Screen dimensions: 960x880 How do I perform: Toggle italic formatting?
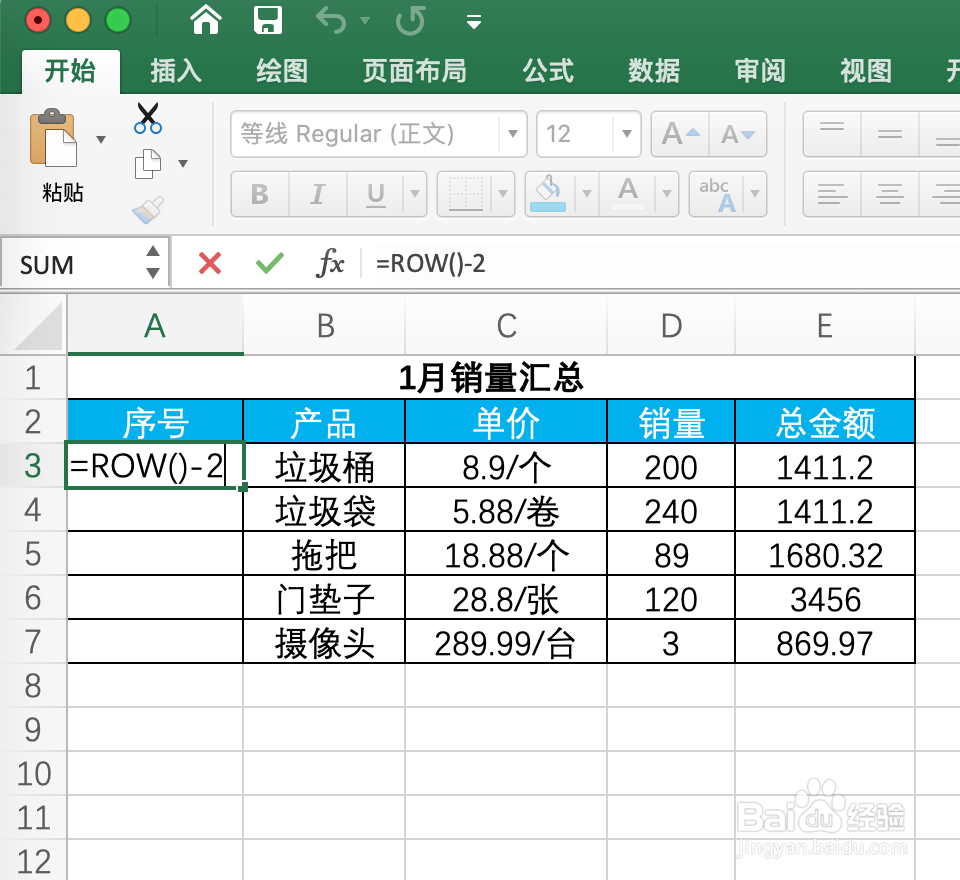click(317, 194)
